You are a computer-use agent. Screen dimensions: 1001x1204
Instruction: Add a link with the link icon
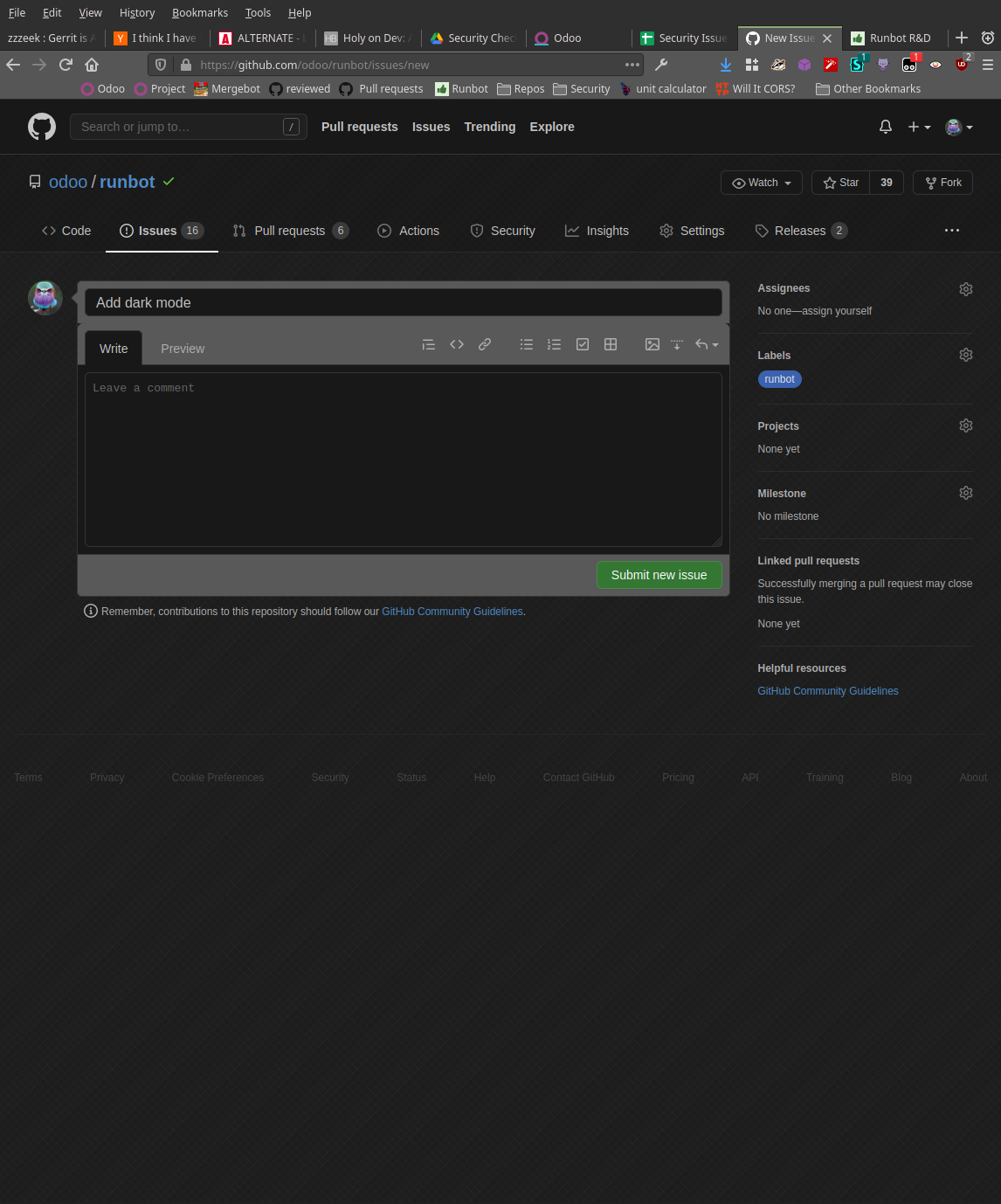[485, 344]
